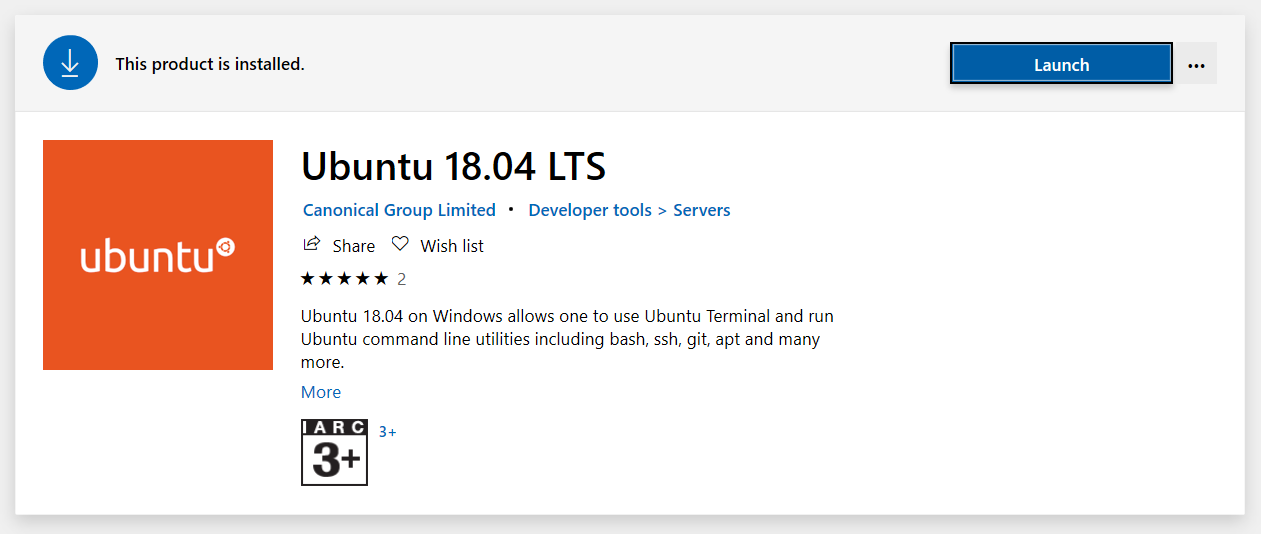
Task: Click the IARC 3+ rating badge
Action: tap(334, 452)
